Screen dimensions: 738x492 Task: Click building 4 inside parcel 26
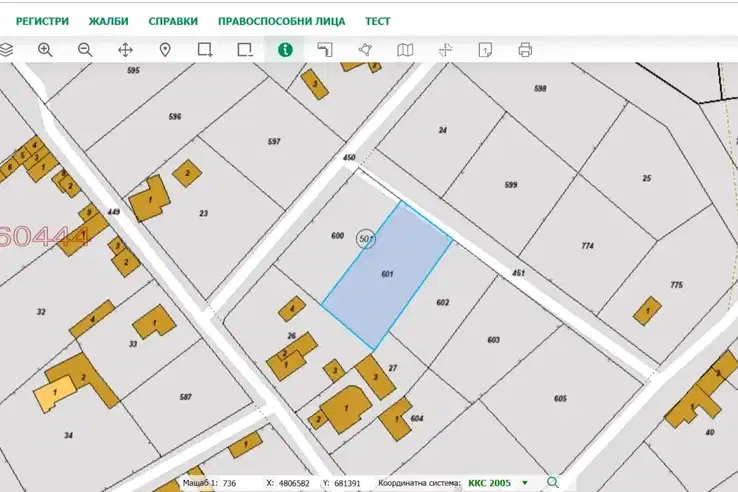[x=292, y=309]
